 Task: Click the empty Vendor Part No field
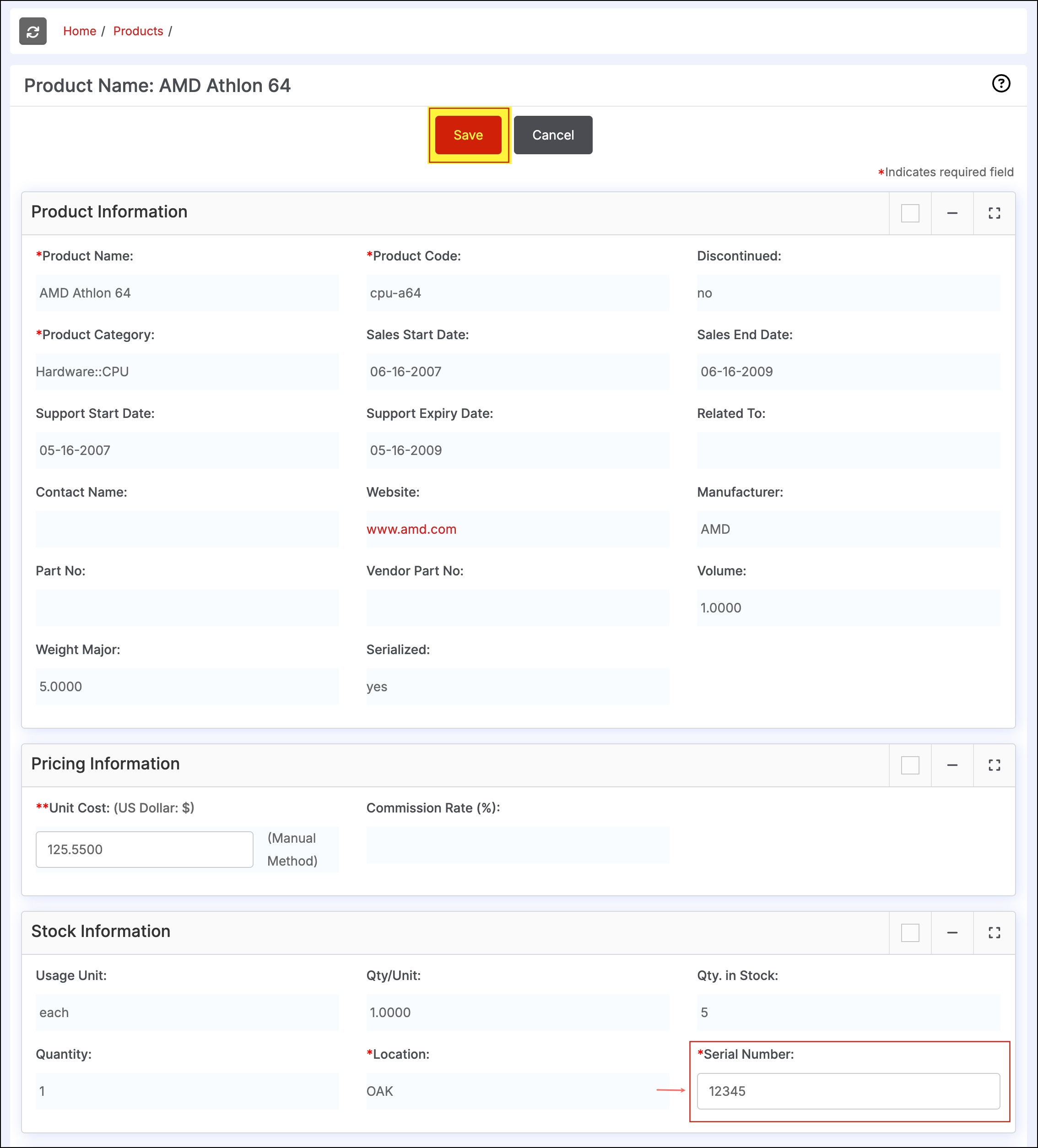(x=518, y=607)
